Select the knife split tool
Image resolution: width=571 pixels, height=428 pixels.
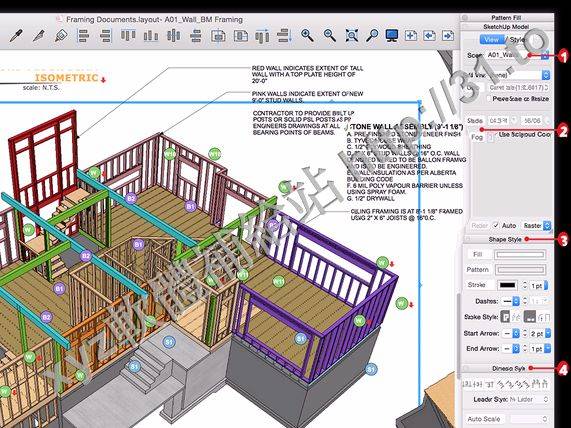coord(38,36)
